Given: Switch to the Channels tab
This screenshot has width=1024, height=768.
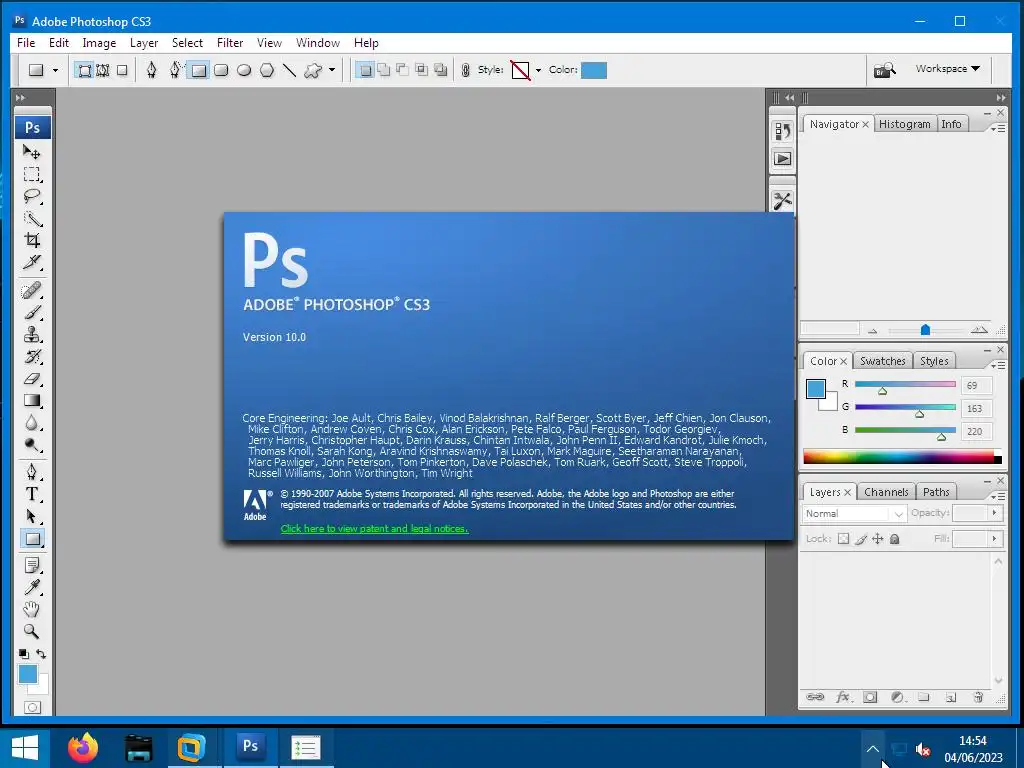Looking at the screenshot, I should [x=886, y=492].
